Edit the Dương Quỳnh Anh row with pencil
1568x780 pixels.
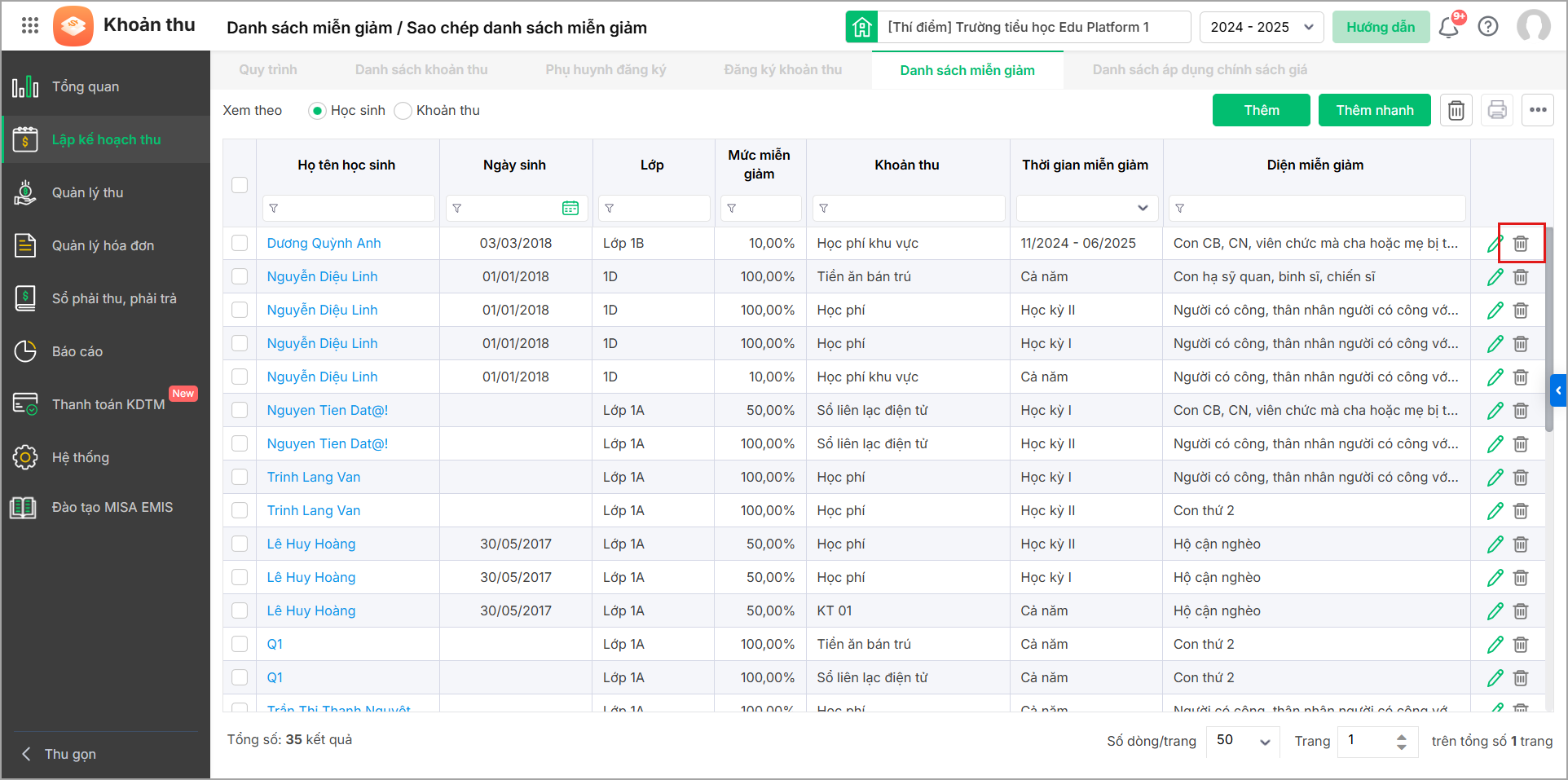tap(1495, 244)
